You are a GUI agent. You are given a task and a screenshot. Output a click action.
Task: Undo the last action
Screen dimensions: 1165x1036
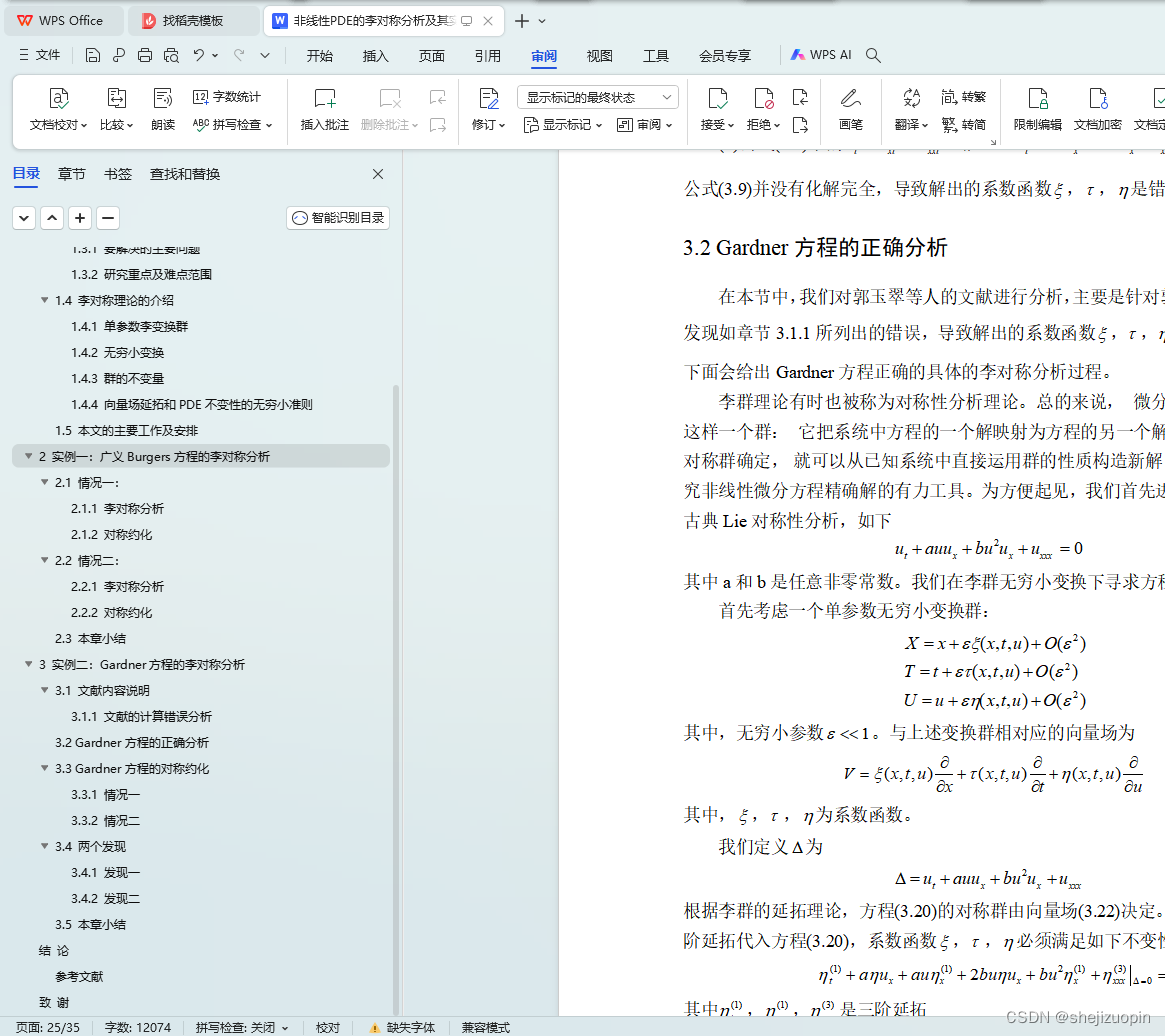[198, 55]
